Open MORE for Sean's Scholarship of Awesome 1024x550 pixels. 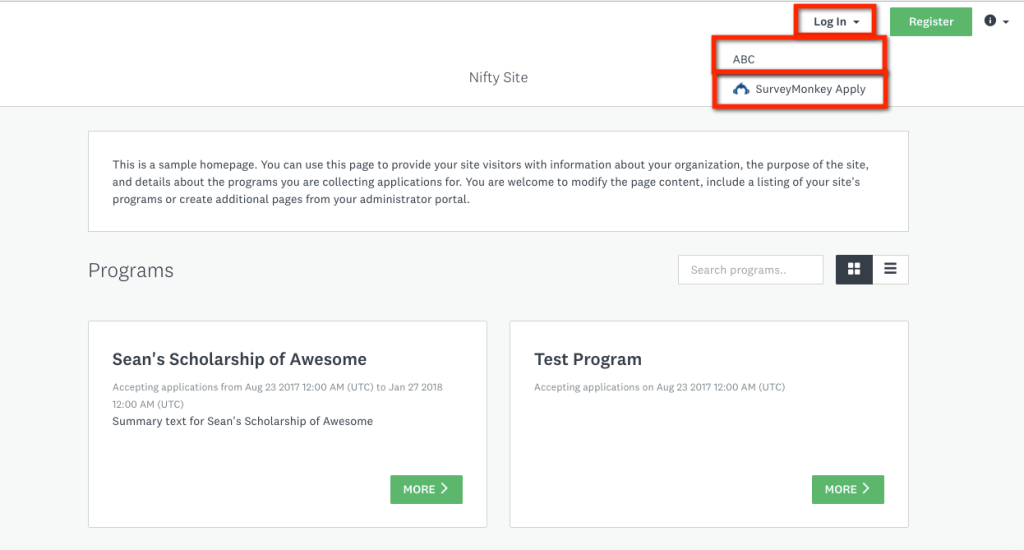click(426, 489)
